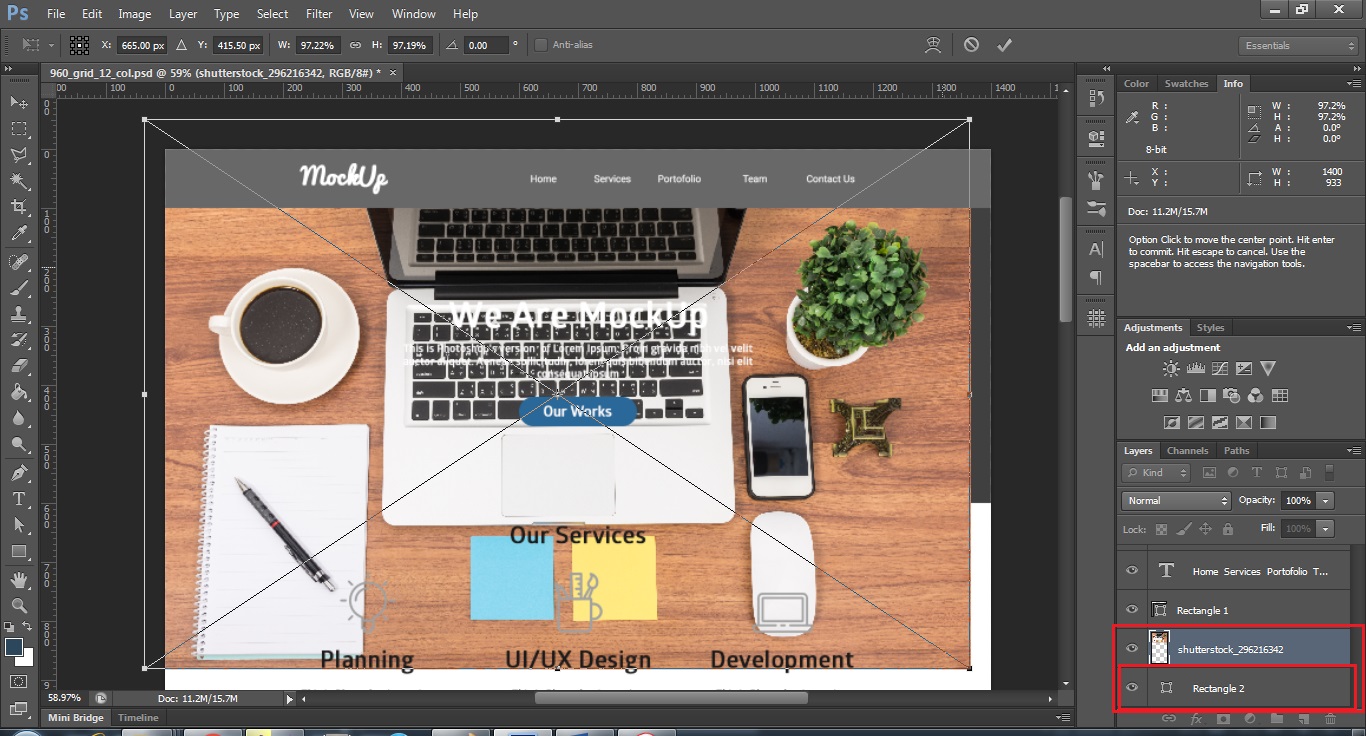This screenshot has width=1366, height=736.
Task: Open the Filter menu
Action: pyautogui.click(x=319, y=14)
